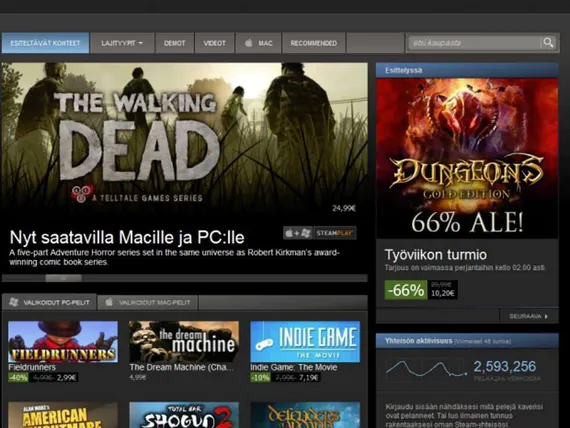Viewport: 570px width, 428px height.
Task: Click the search magnifier icon
Action: pos(548,43)
